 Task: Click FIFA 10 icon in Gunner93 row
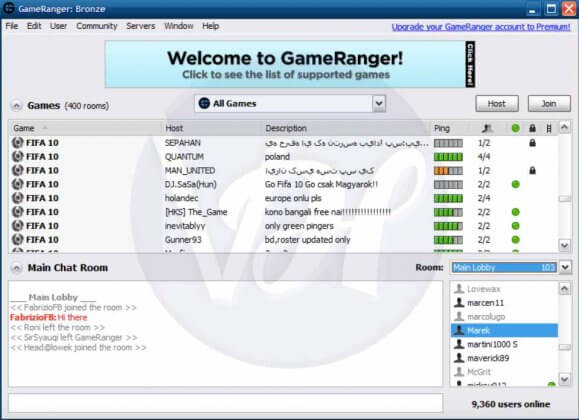17,240
